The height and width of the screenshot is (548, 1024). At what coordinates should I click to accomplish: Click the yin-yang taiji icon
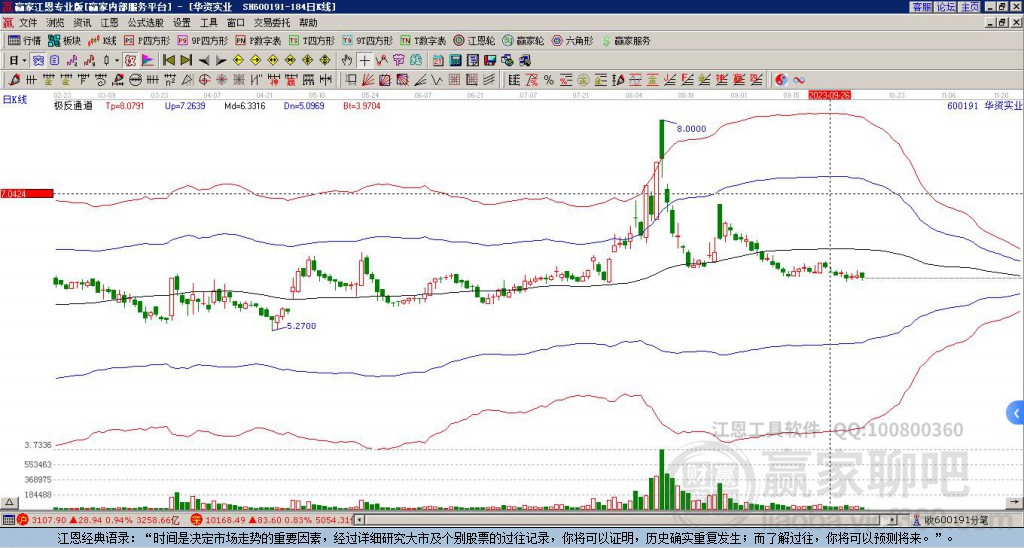click(x=781, y=80)
